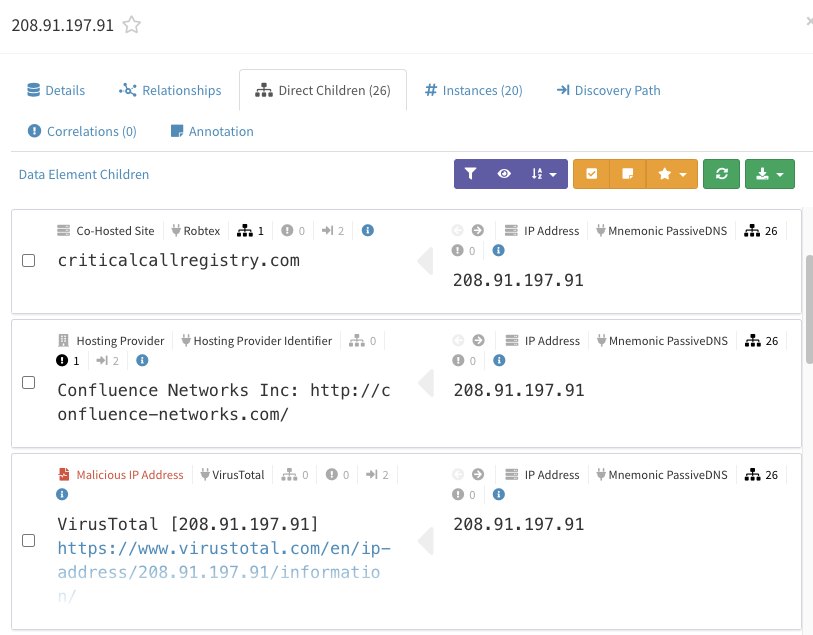Viewport: 813px width, 635px height.
Task: Click the favorite star next to 208.91.197.91
Action: tap(132, 25)
